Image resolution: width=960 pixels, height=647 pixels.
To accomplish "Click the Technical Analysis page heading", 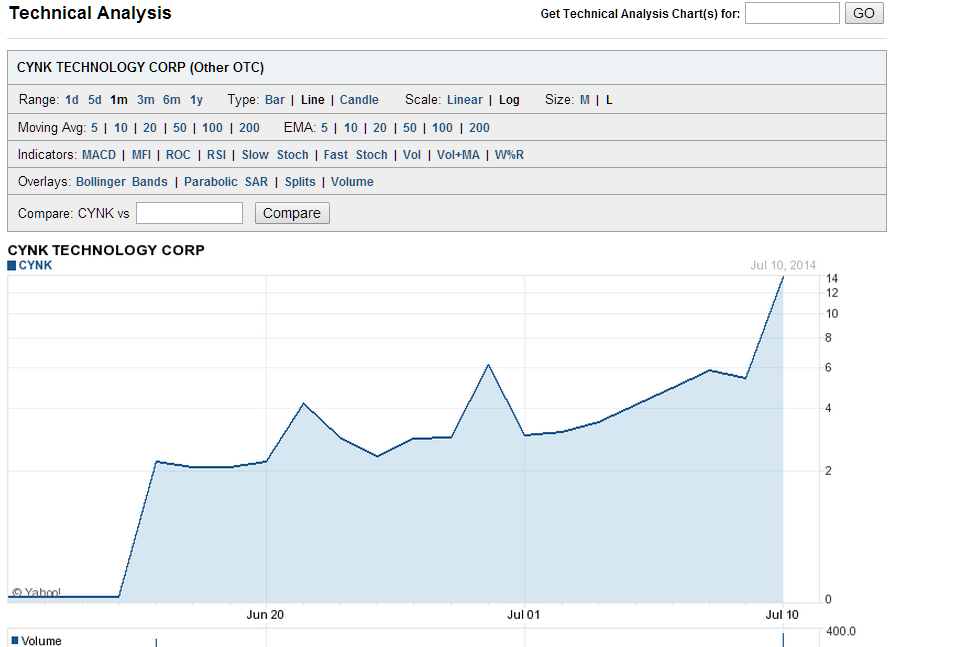I will coord(90,13).
